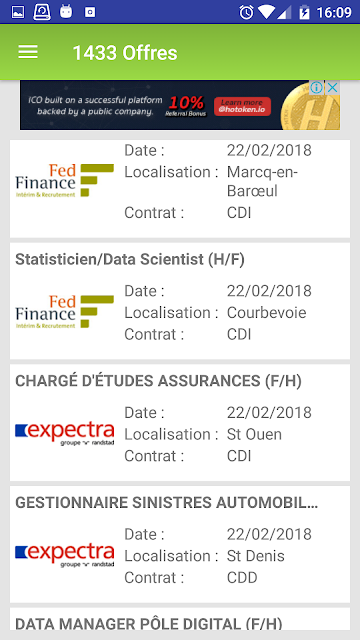Viewport: 360px width, 640px height.
Task: Tap the Wi-Fi status icon
Action: [x=267, y=12]
